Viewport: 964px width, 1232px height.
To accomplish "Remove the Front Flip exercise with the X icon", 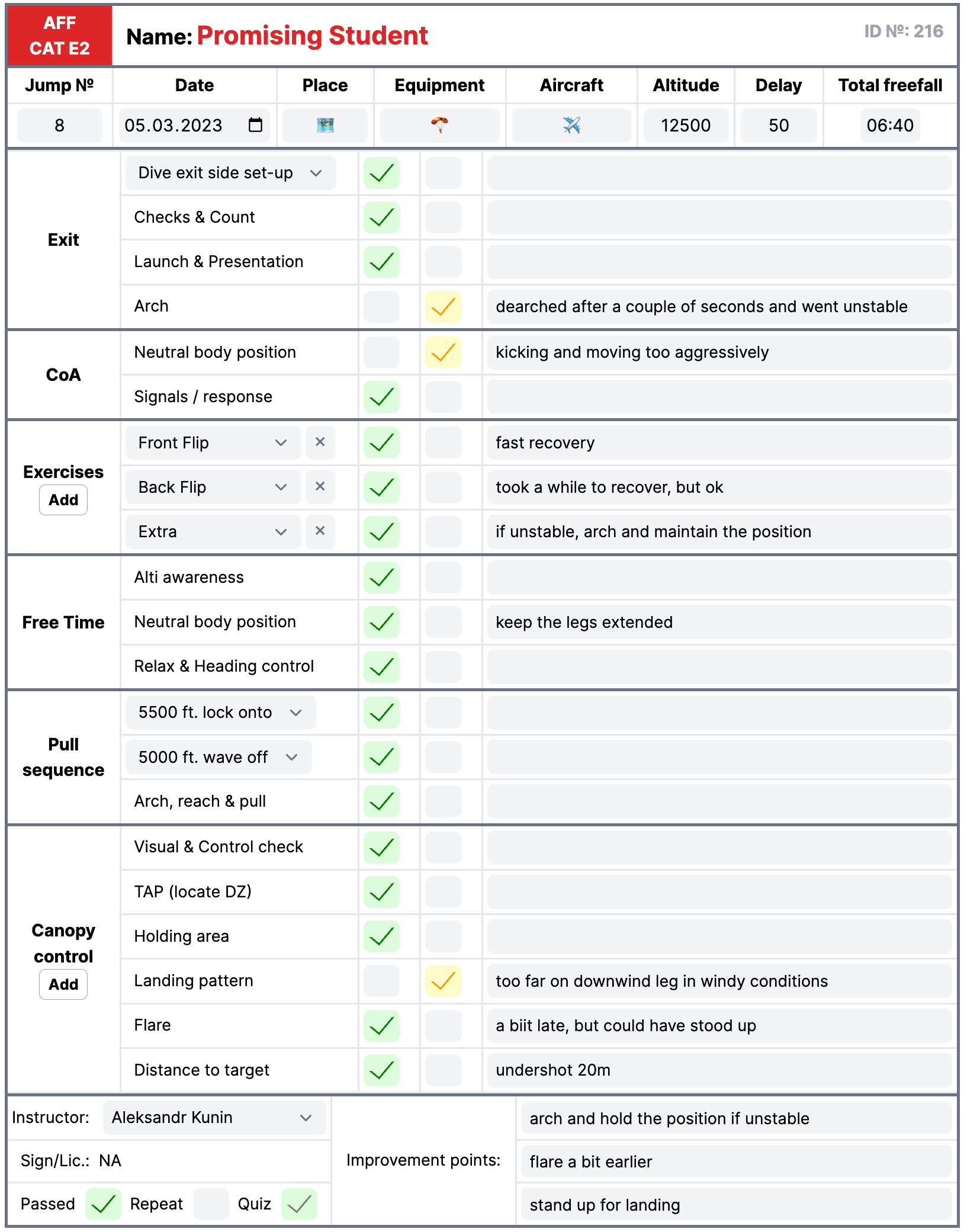I will coord(320,442).
